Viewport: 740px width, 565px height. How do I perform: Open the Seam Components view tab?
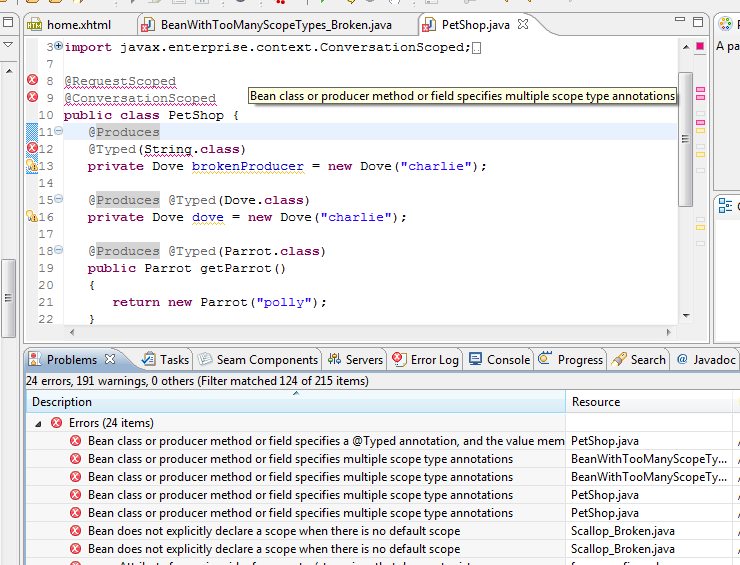pos(258,360)
